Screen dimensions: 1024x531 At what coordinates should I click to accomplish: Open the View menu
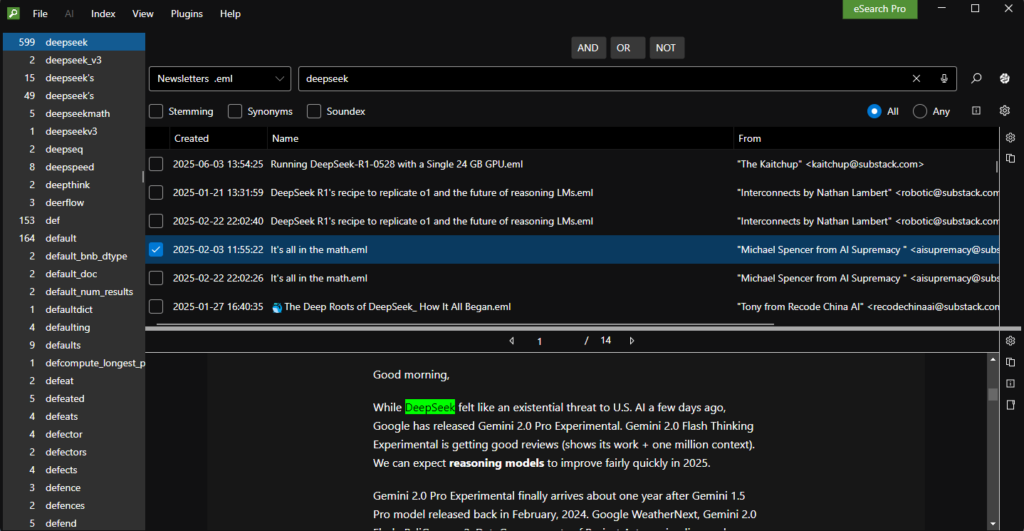pyautogui.click(x=142, y=13)
